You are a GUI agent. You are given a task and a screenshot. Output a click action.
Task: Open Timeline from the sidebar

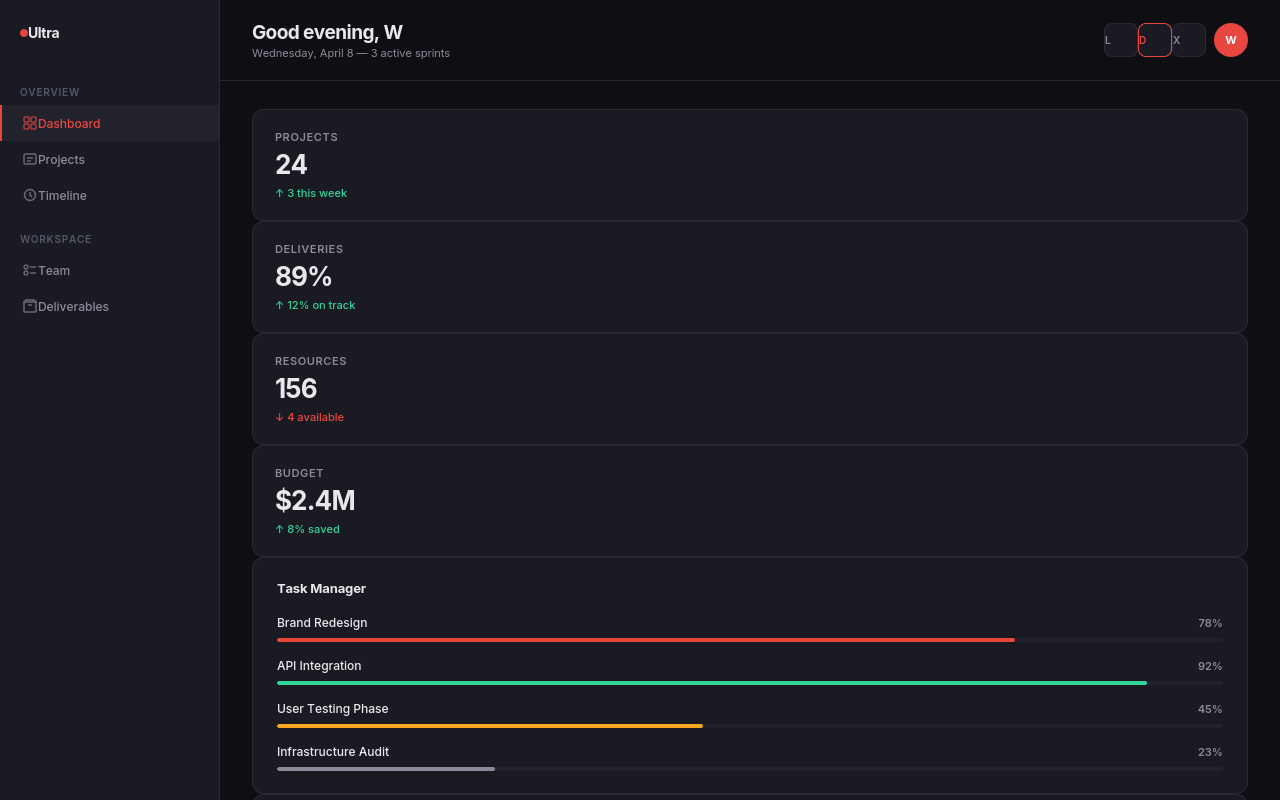tap(110, 195)
